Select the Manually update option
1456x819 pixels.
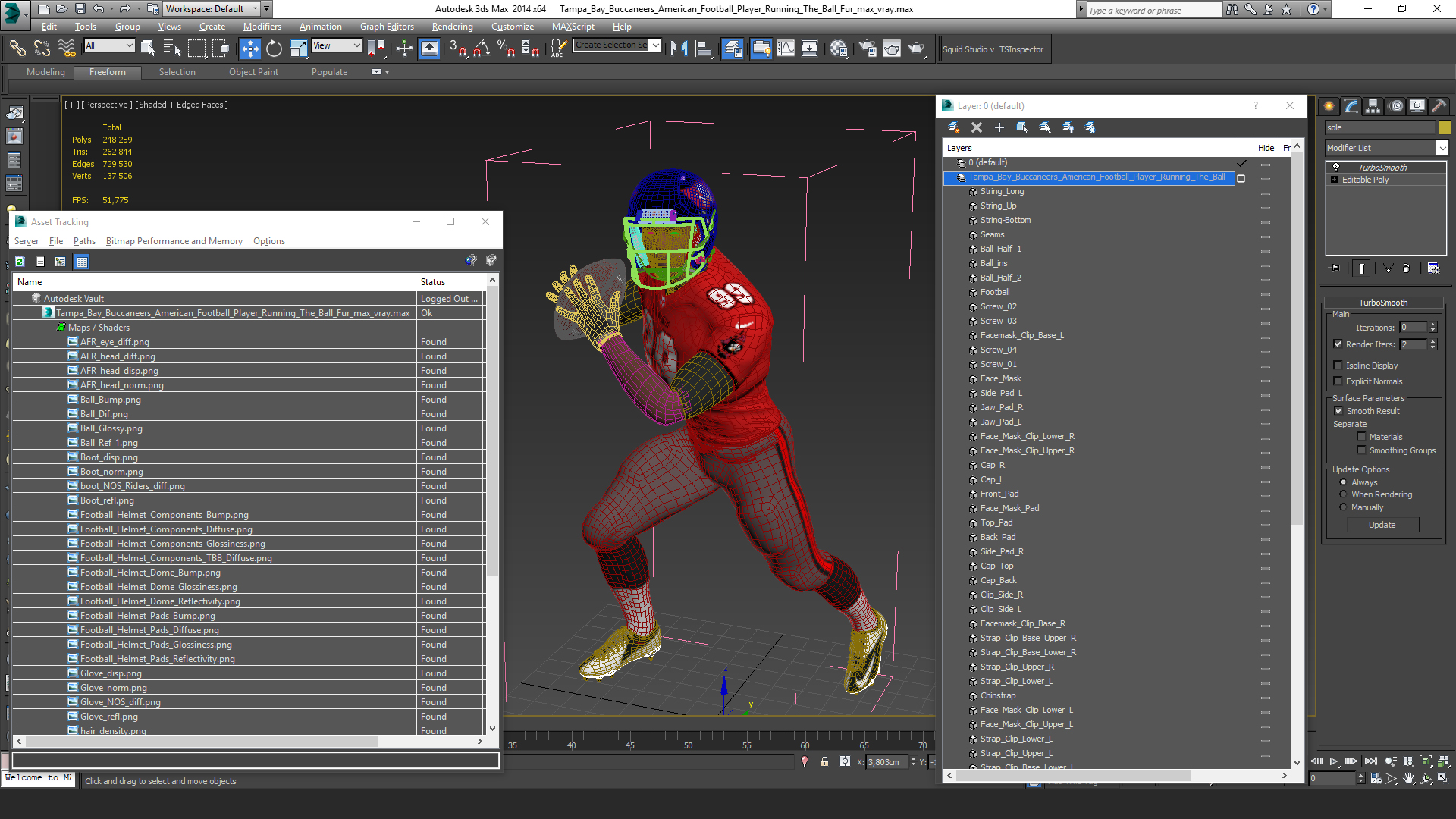1344,507
